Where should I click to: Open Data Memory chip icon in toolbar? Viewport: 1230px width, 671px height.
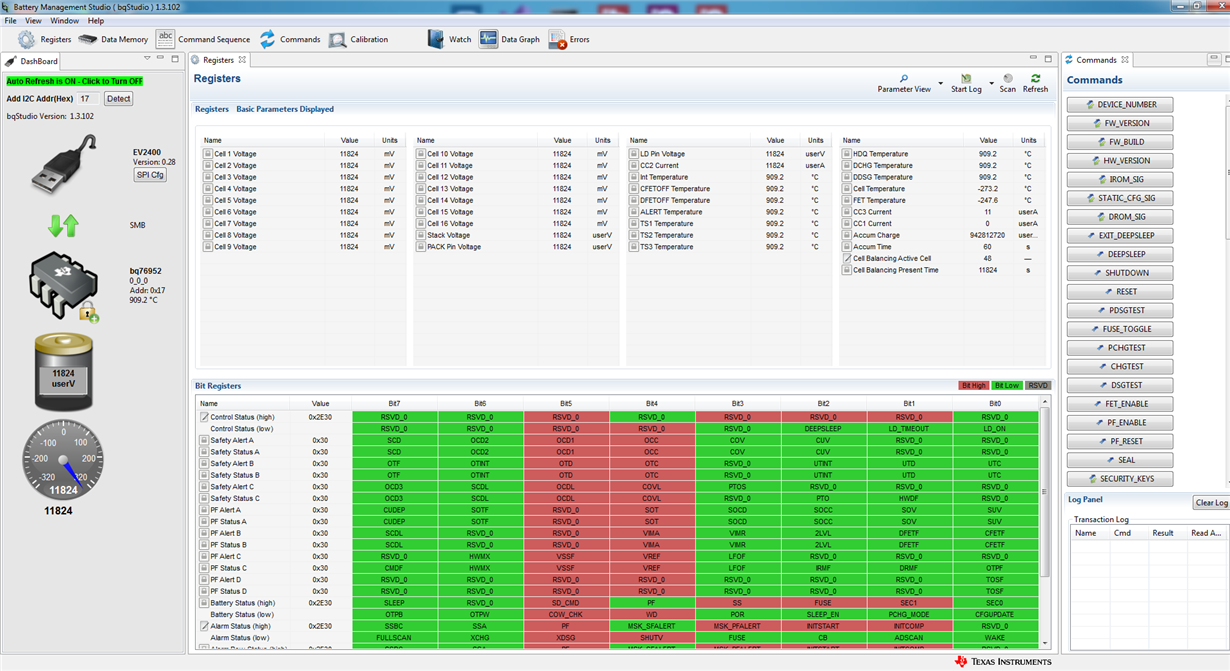pos(88,40)
